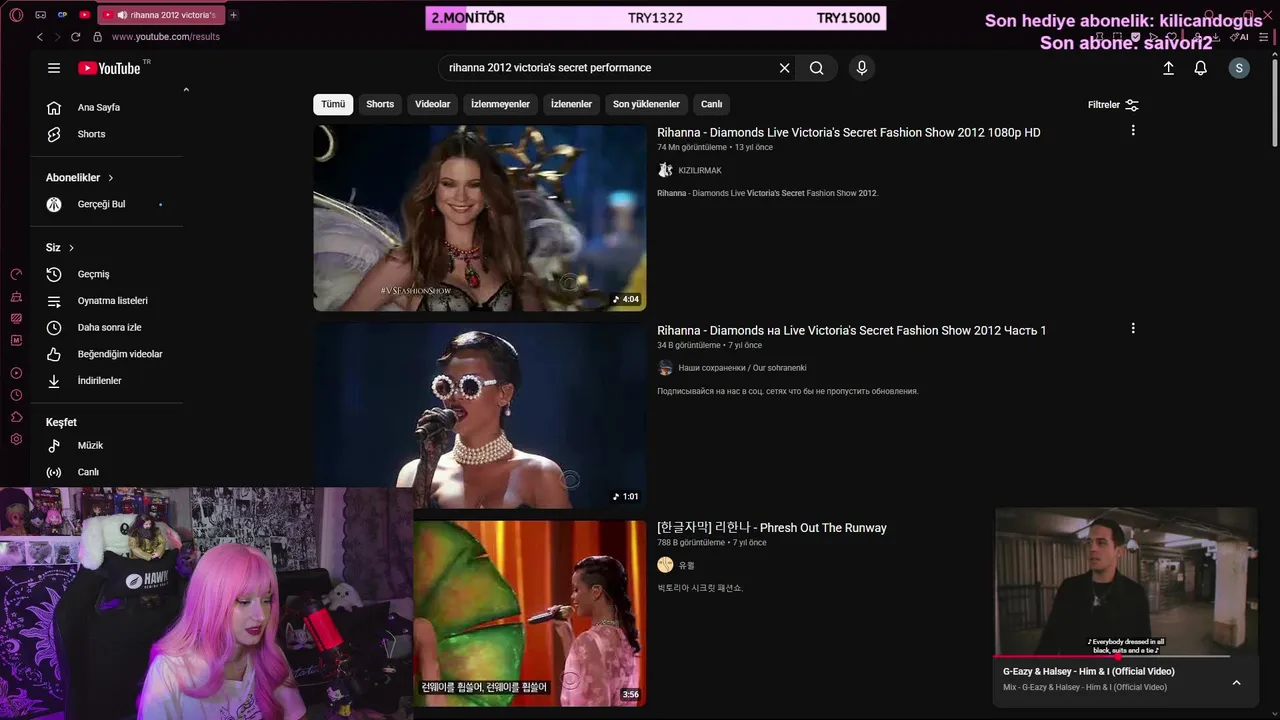Screen dimensions: 1280x720
Task: Open the Create upload button
Action: point(1168,68)
